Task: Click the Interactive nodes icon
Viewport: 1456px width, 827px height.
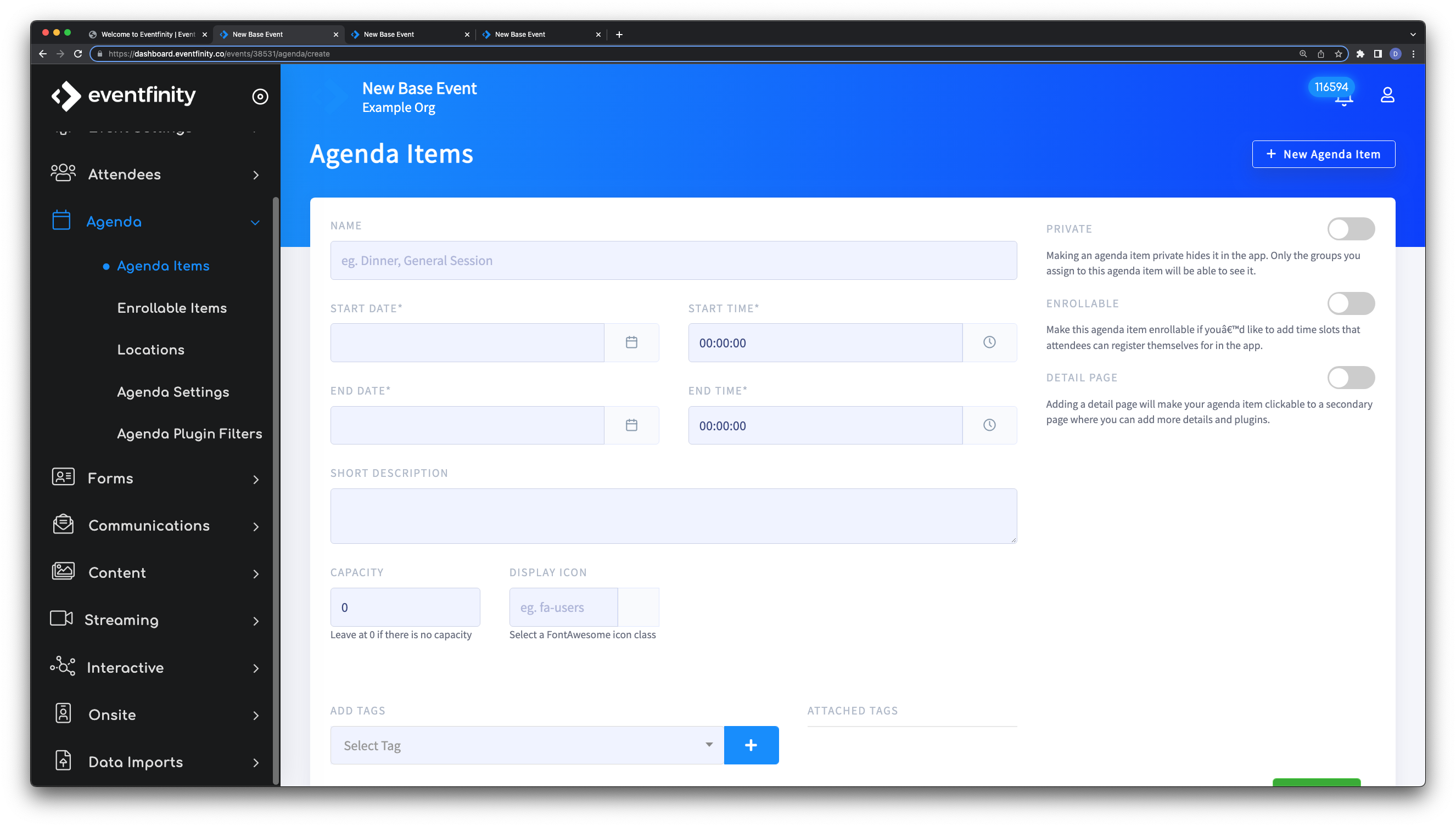Action: (x=63, y=666)
